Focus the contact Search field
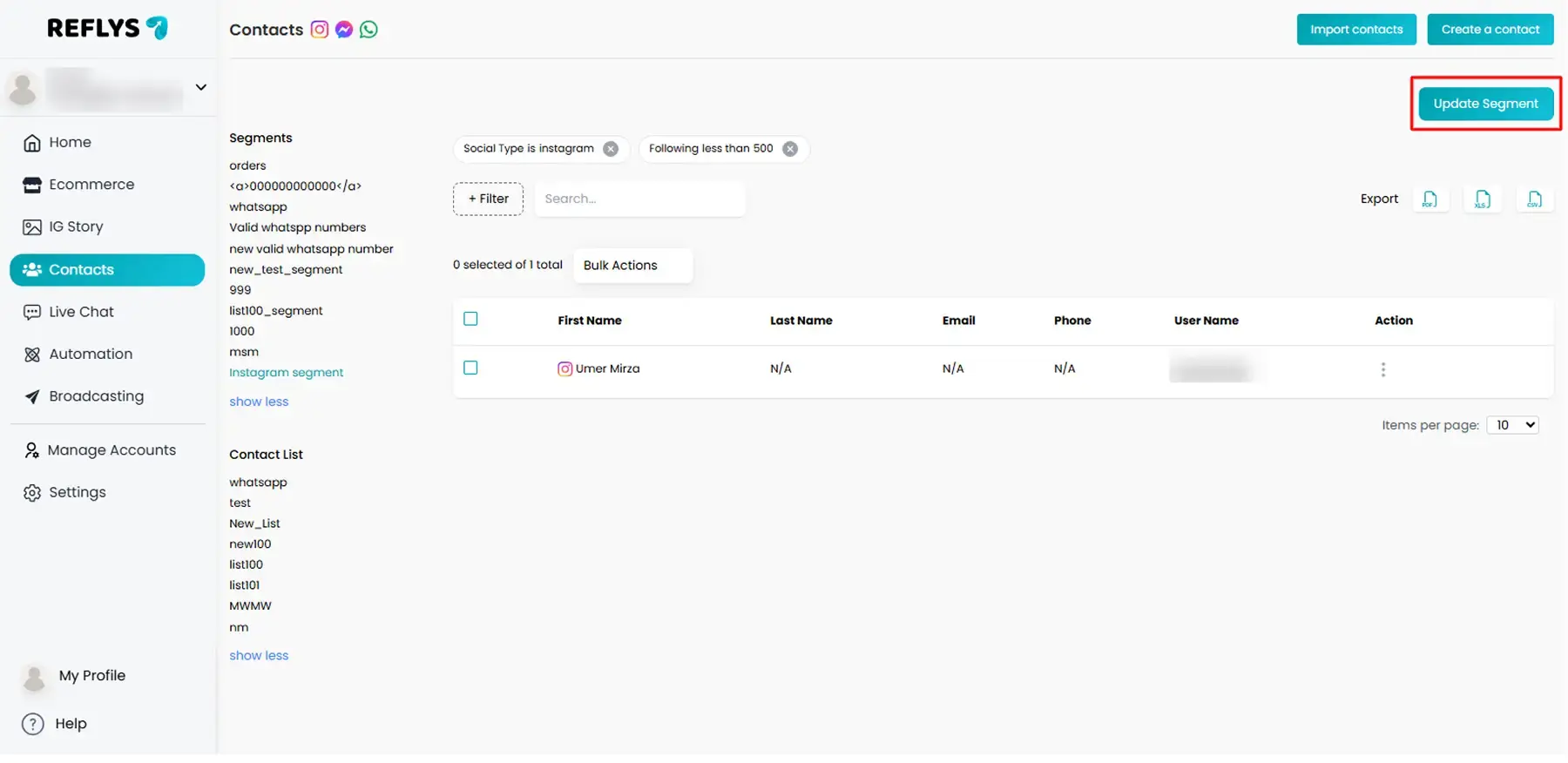 639,199
